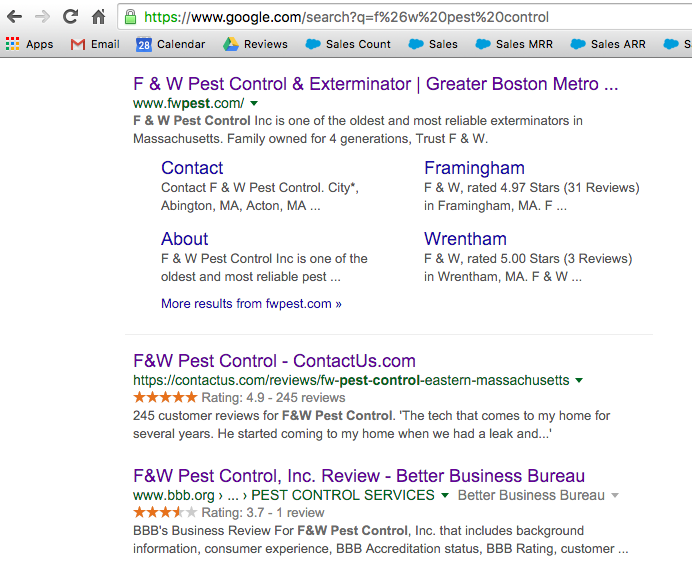The height and width of the screenshot is (570, 692).
Task: Open the Sales ARR bookmark
Action: tap(608, 44)
